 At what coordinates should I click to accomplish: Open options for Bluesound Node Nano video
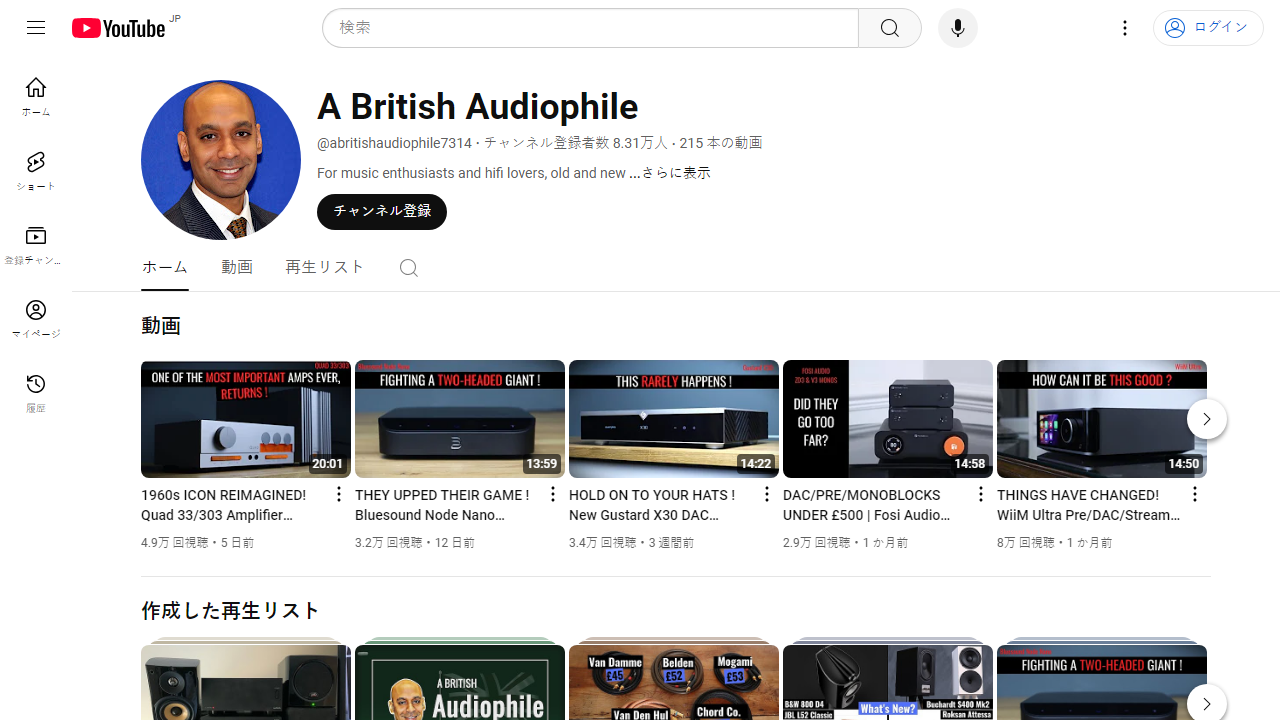[x=553, y=495]
